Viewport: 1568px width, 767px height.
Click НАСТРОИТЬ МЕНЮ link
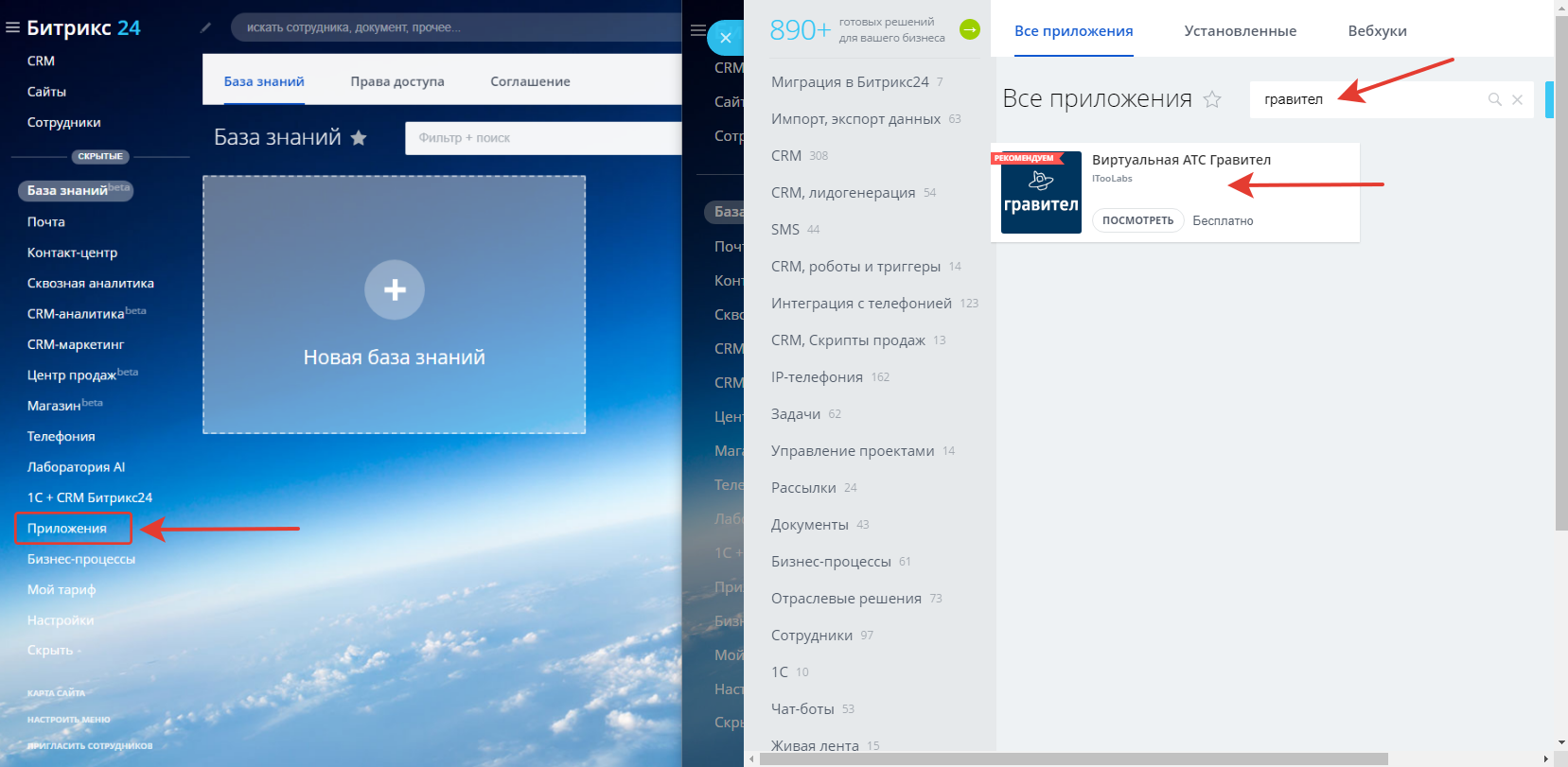(68, 720)
